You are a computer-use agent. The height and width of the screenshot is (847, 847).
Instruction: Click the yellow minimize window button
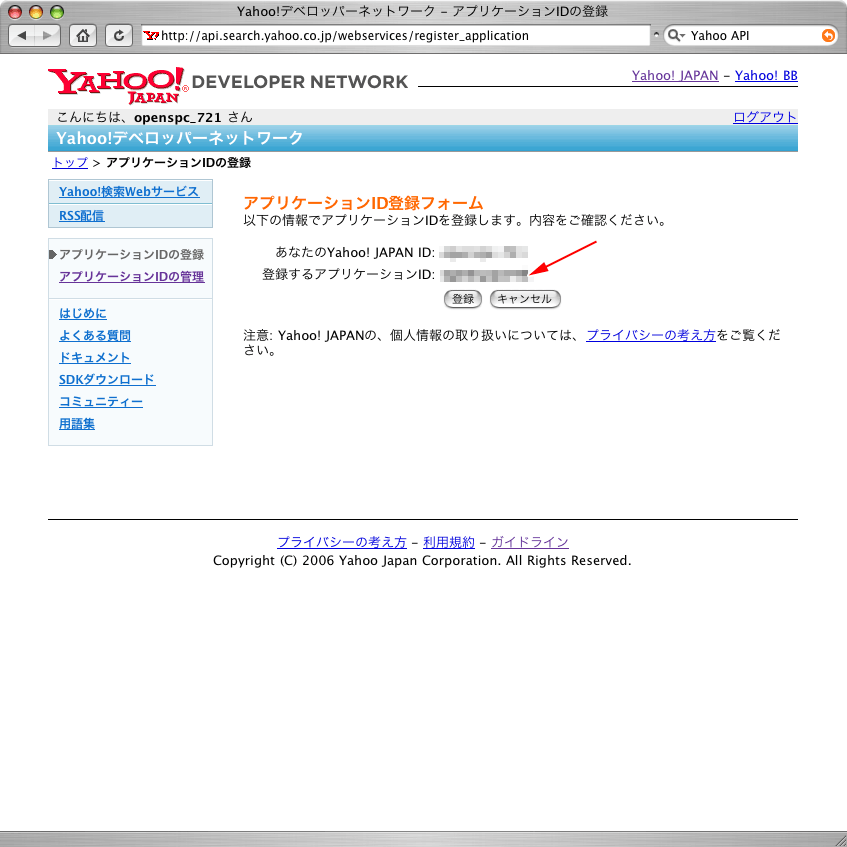point(36,11)
